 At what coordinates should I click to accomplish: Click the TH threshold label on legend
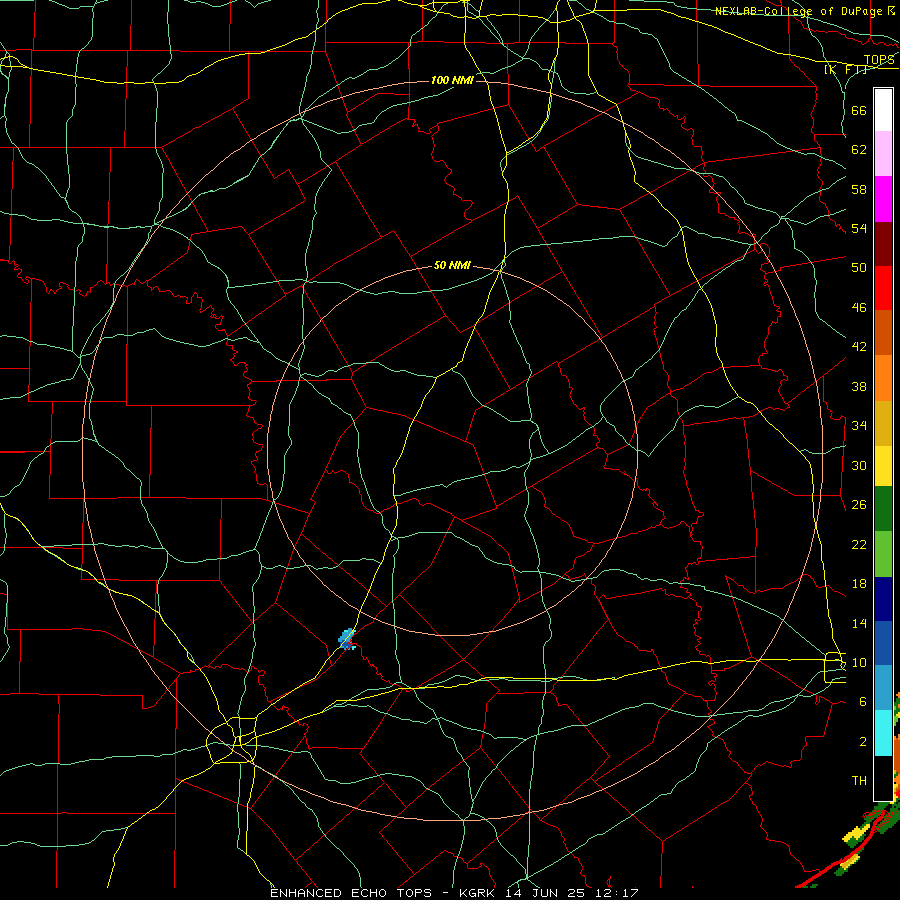(x=859, y=781)
